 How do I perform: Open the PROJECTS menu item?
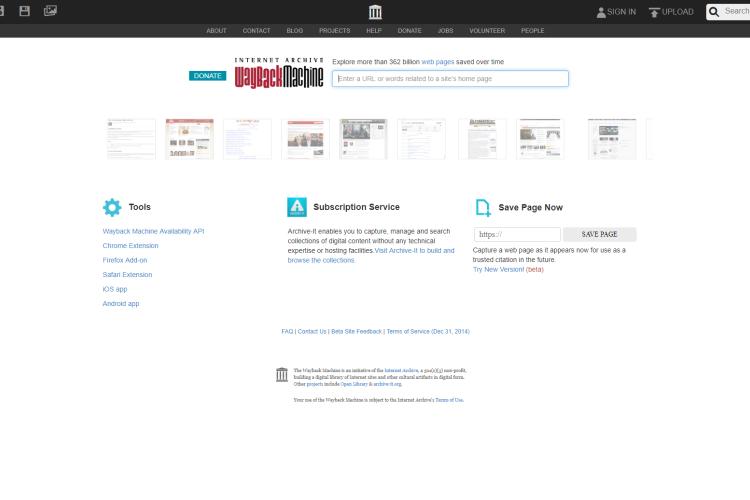[x=334, y=31]
